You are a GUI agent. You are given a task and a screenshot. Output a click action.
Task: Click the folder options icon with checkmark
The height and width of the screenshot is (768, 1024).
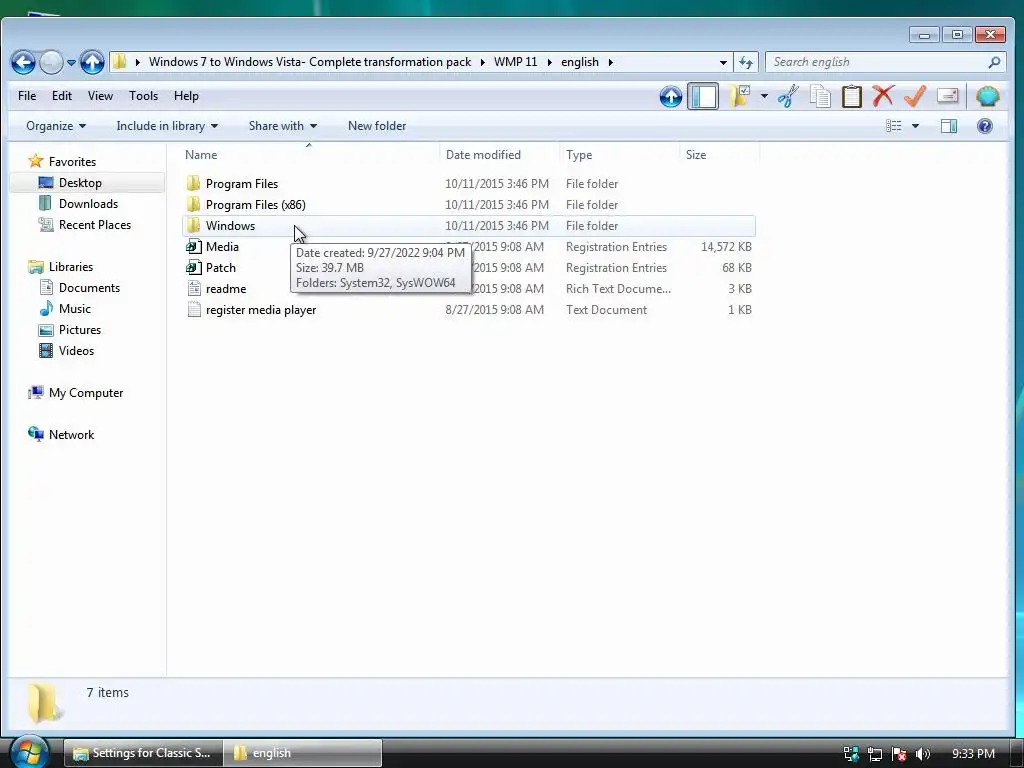coord(740,97)
